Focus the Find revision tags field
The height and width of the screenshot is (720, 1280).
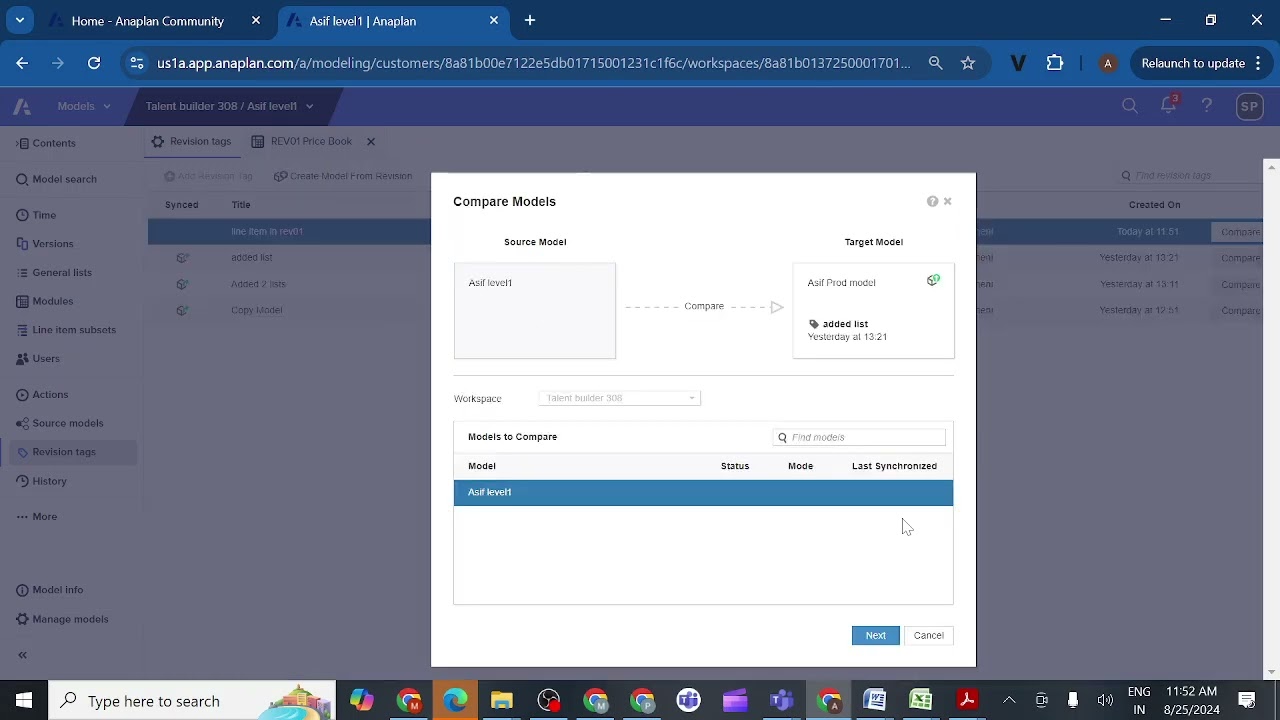click(1190, 176)
